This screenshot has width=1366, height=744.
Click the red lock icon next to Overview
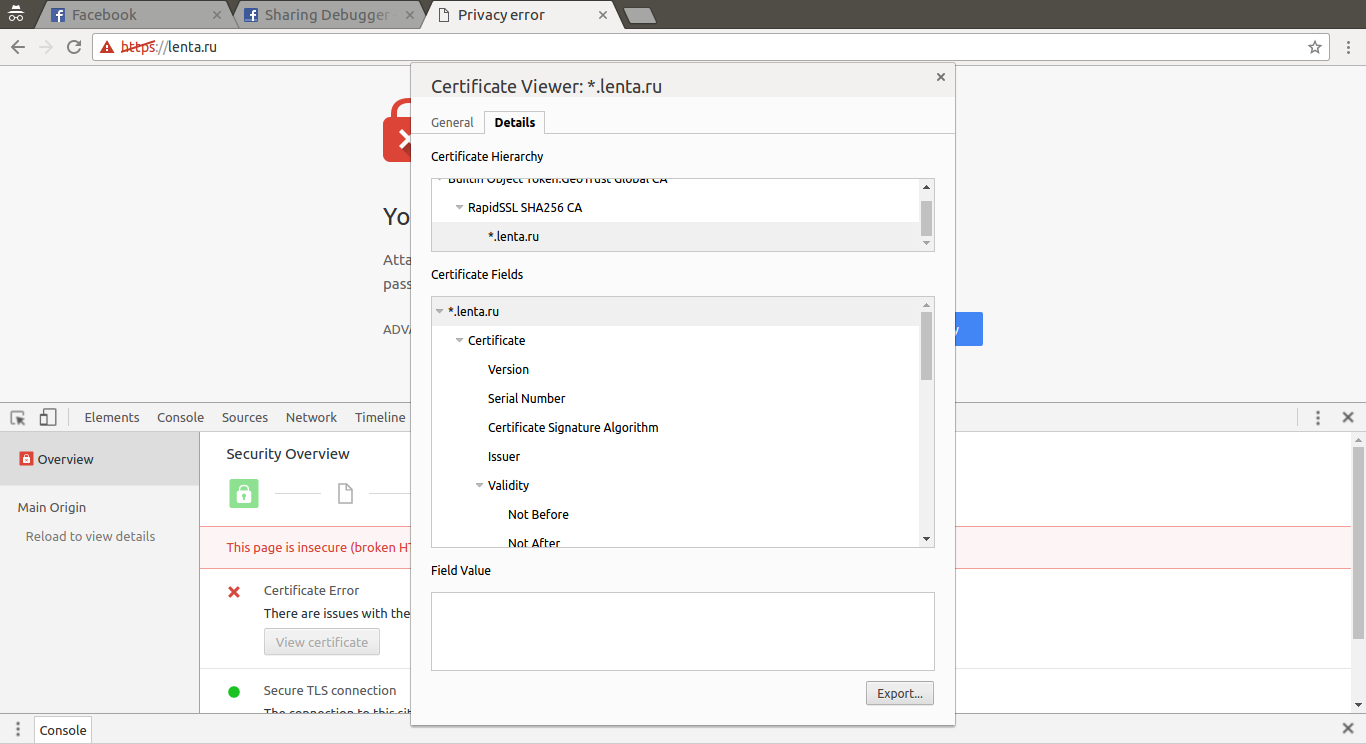click(27, 459)
